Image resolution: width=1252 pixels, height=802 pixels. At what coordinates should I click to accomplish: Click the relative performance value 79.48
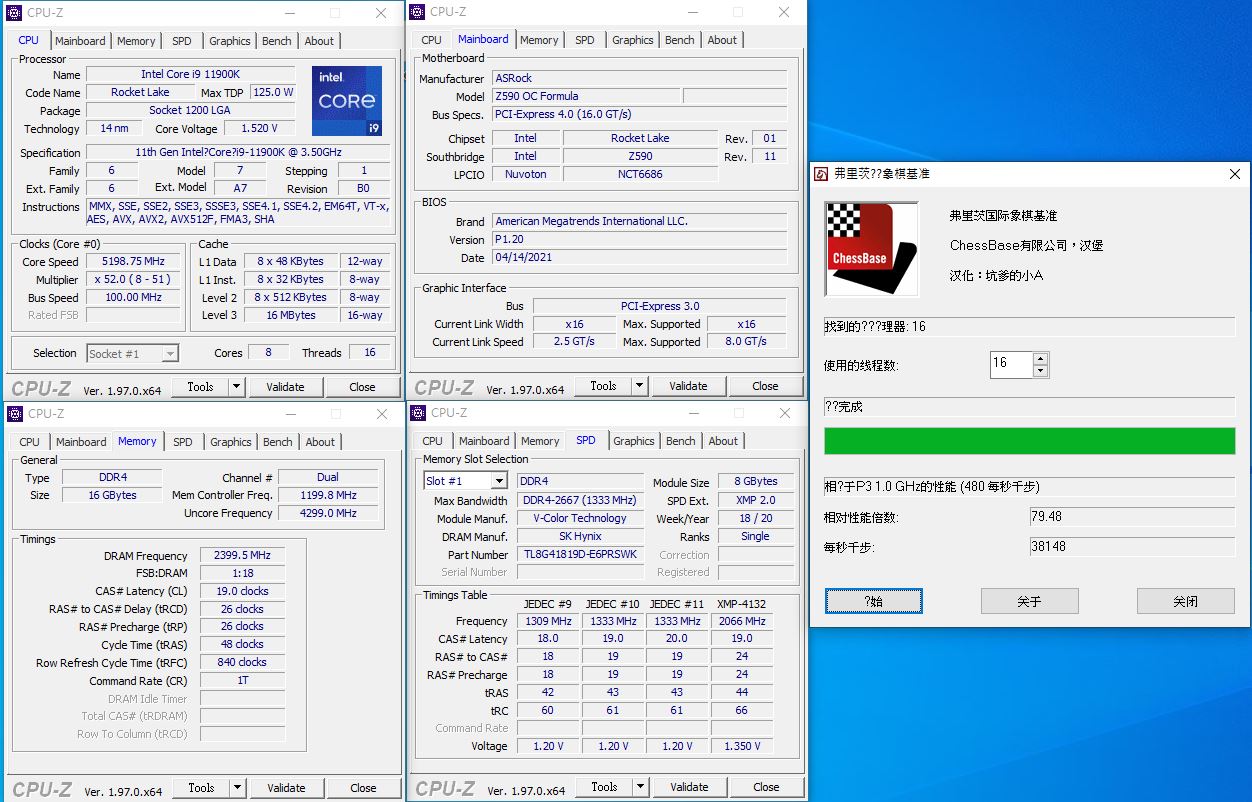(1132, 517)
